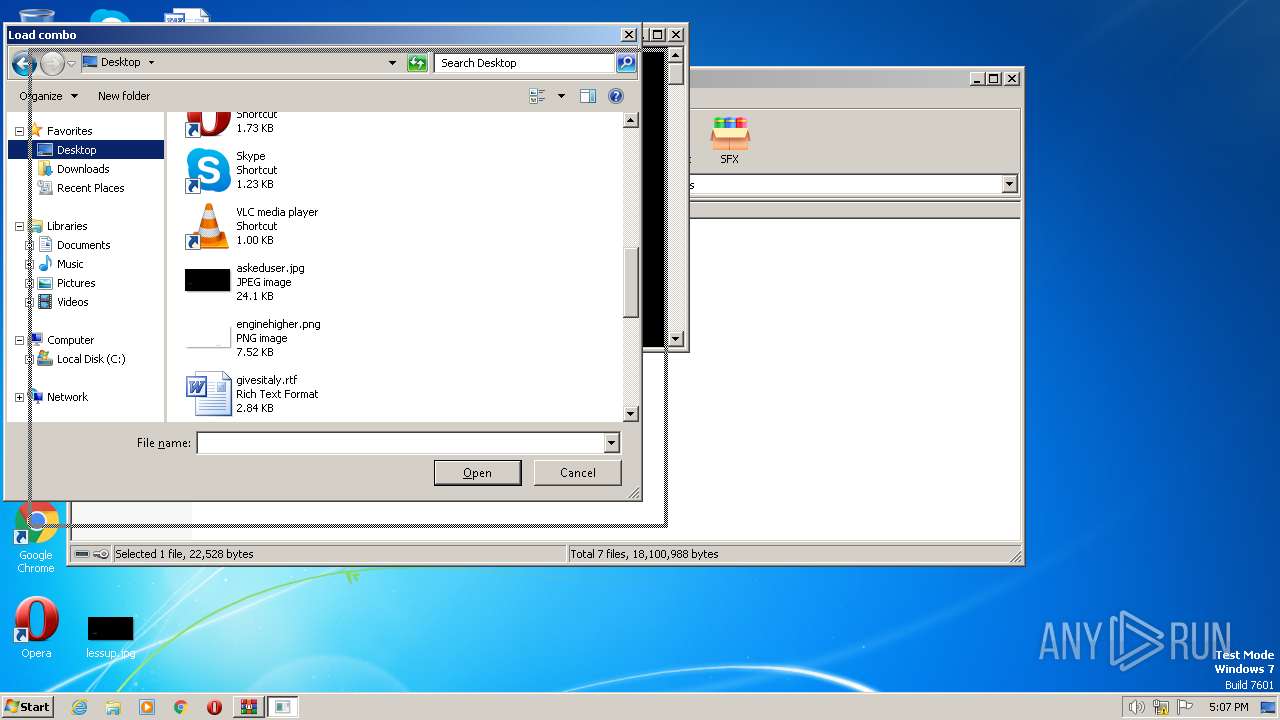
Task: Collapse the Favorites tree node
Action: click(x=19, y=131)
